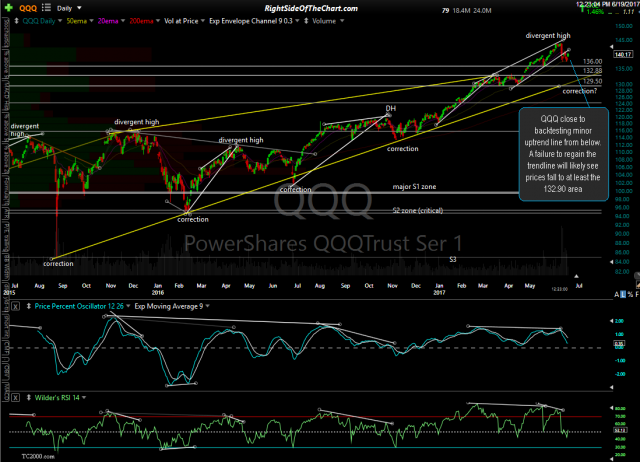Click the 'S3' annotation label
The image size is (640, 462).
tap(453, 260)
